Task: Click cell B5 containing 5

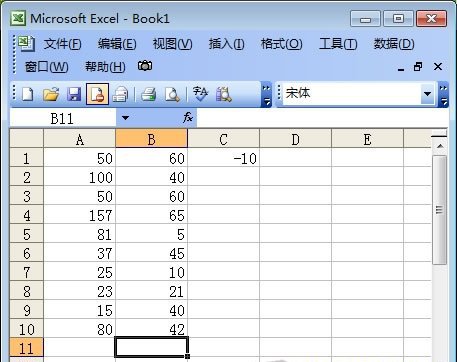Action: pyautogui.click(x=151, y=234)
